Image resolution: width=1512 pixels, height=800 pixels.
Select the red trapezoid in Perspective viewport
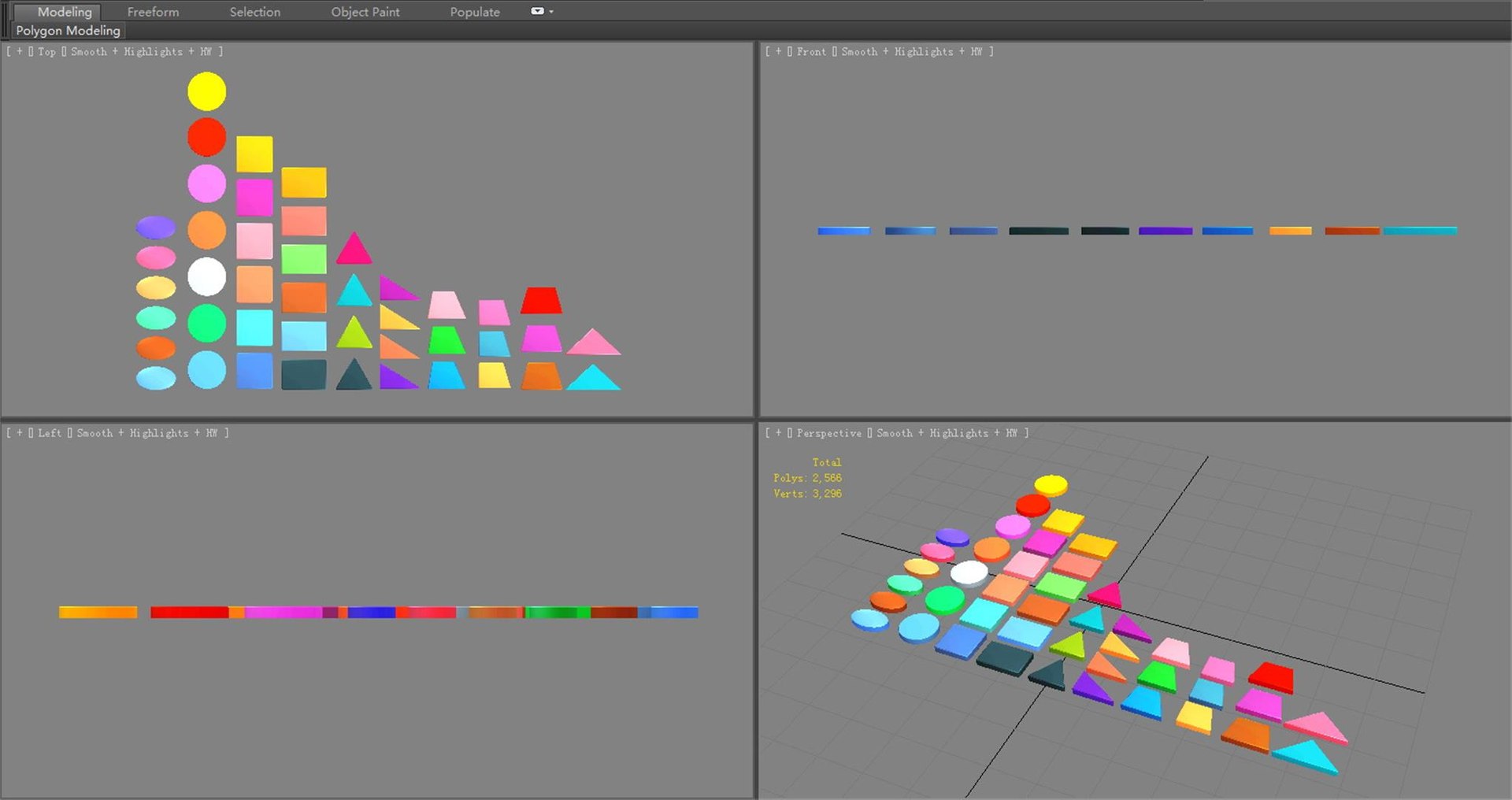[1271, 676]
